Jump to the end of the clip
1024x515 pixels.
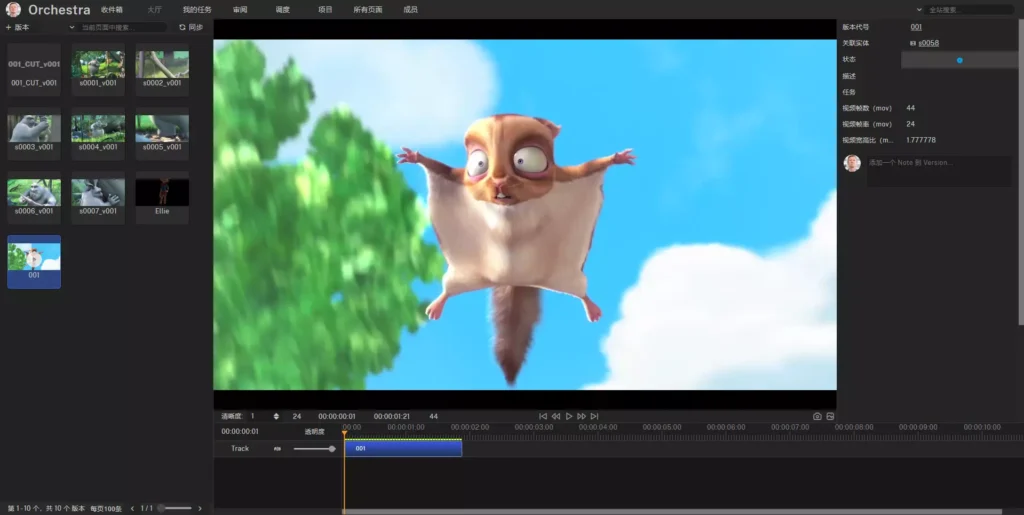coord(594,416)
